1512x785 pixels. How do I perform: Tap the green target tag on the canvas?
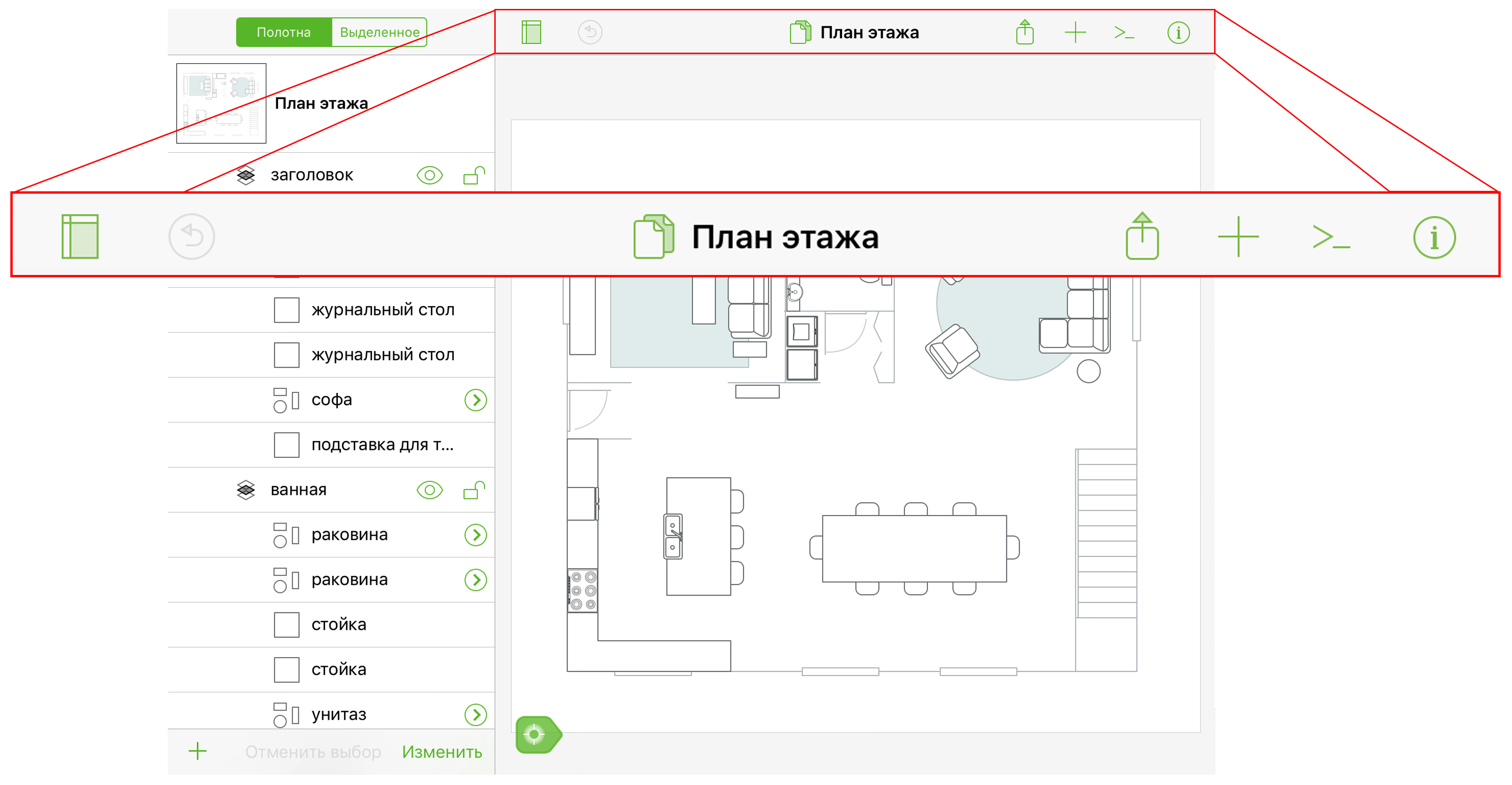538,734
